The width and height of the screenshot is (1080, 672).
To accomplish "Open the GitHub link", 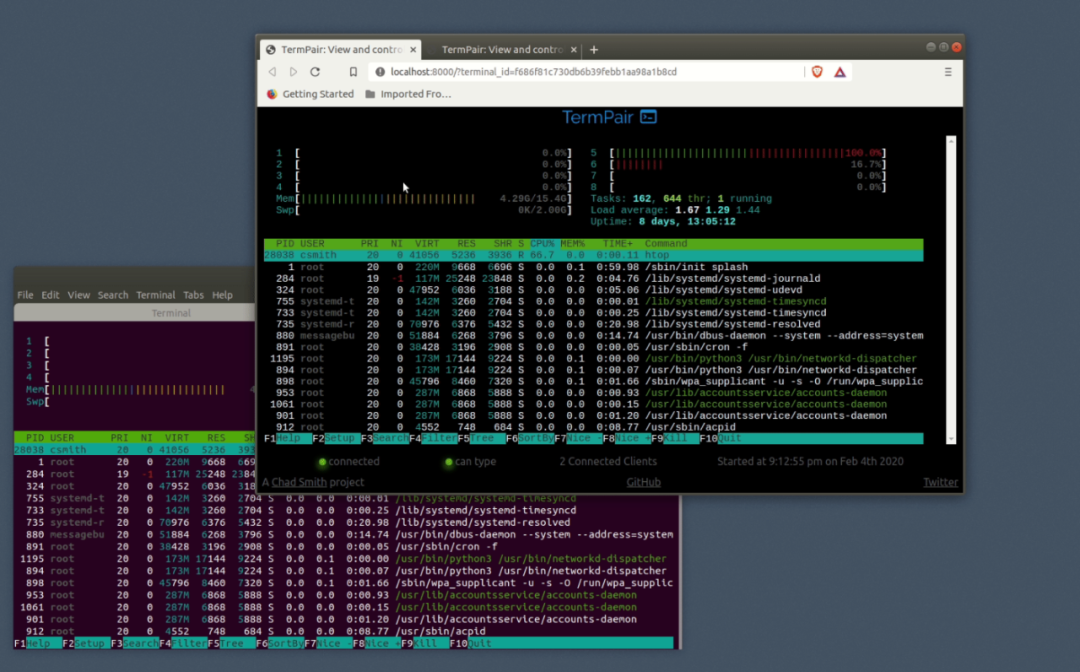I will pyautogui.click(x=643, y=482).
